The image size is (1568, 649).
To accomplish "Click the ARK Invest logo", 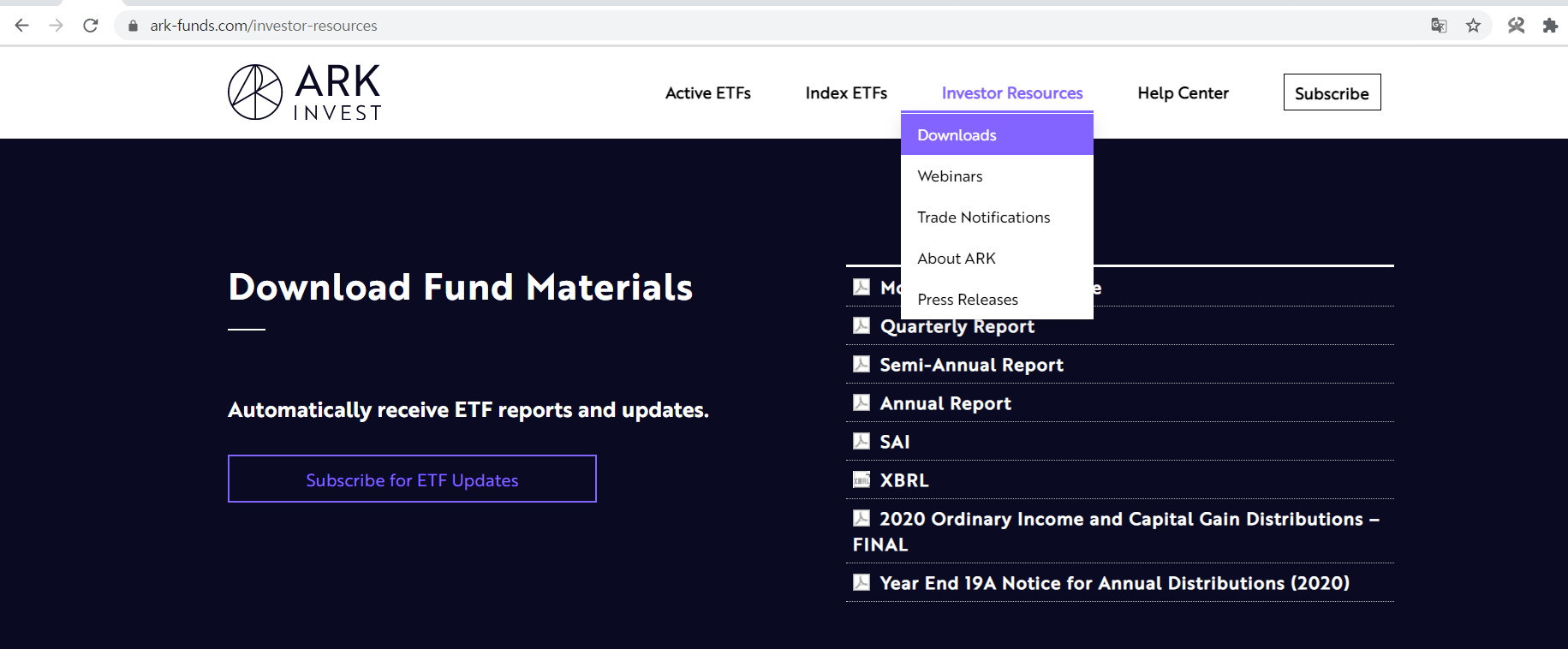I will coord(305,92).
